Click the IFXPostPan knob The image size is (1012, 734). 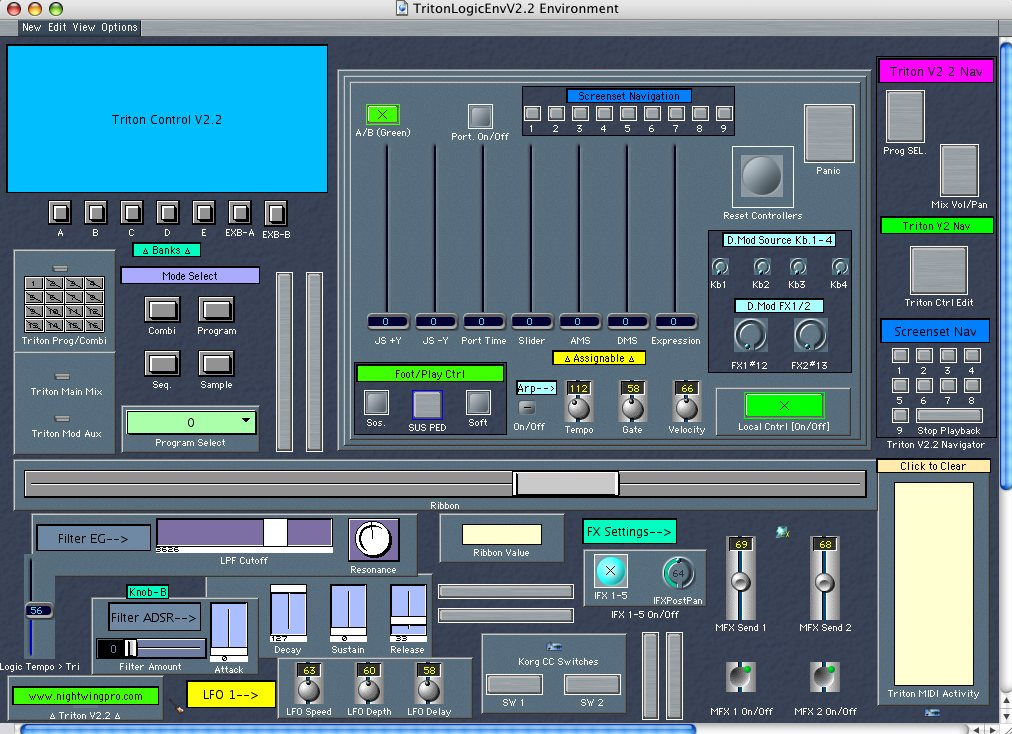point(678,573)
